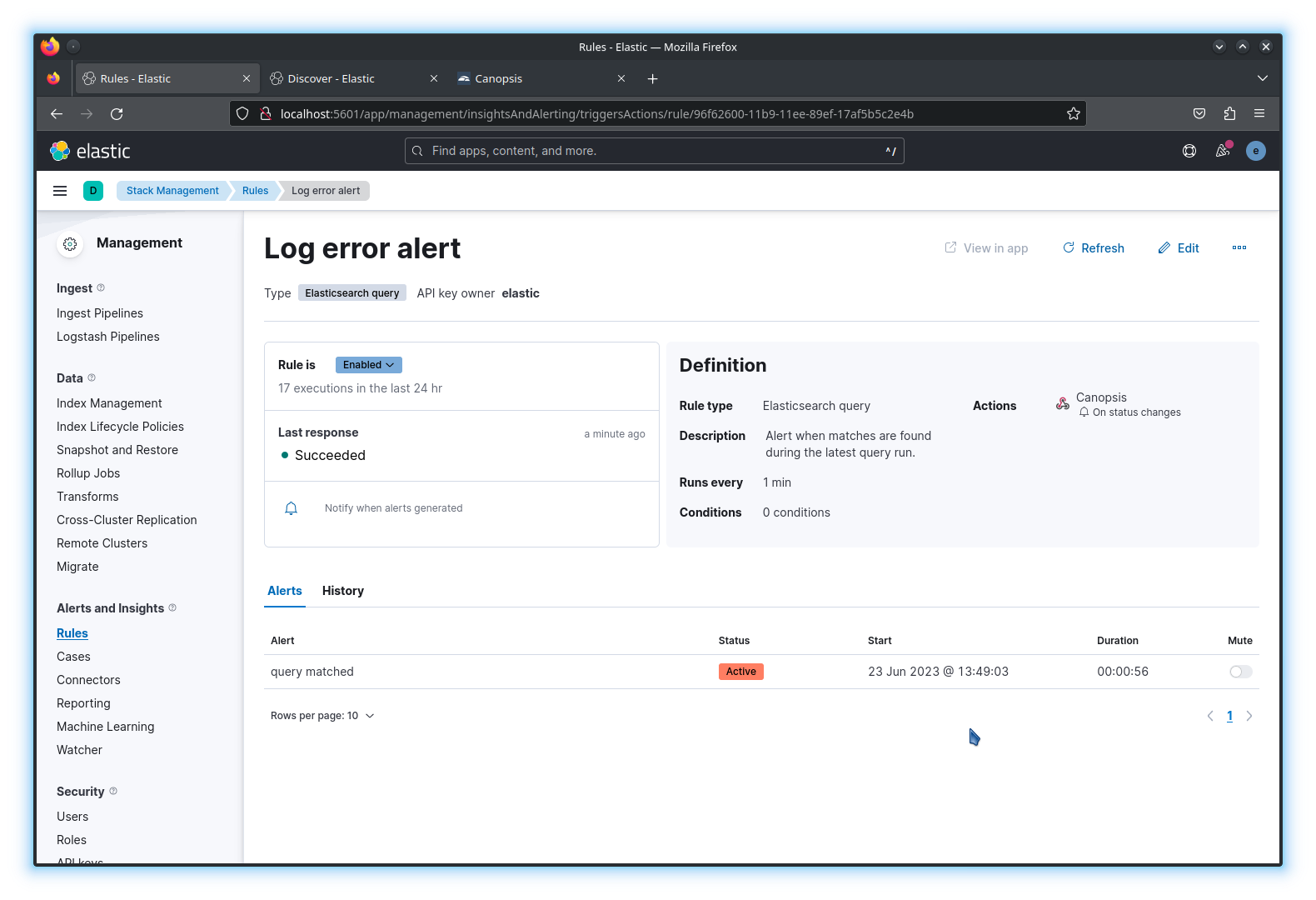This screenshot has height=900, width=1316.
Task: Switch to Canopsis browser tab
Action: click(540, 78)
